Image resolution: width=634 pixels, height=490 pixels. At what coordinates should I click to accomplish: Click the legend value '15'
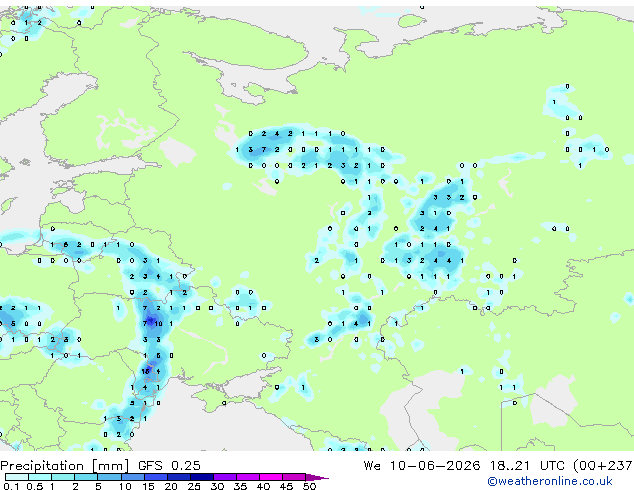point(148,486)
